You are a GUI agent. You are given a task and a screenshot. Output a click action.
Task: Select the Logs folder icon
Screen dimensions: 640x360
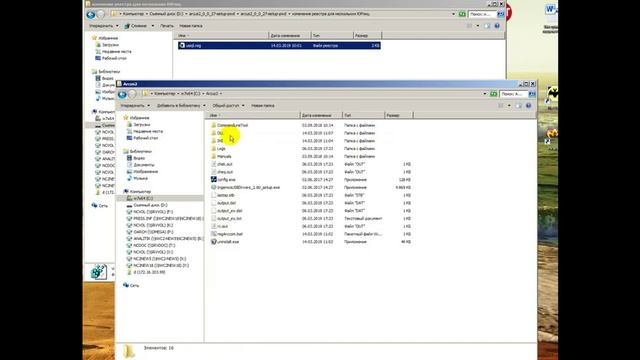click(x=213, y=149)
